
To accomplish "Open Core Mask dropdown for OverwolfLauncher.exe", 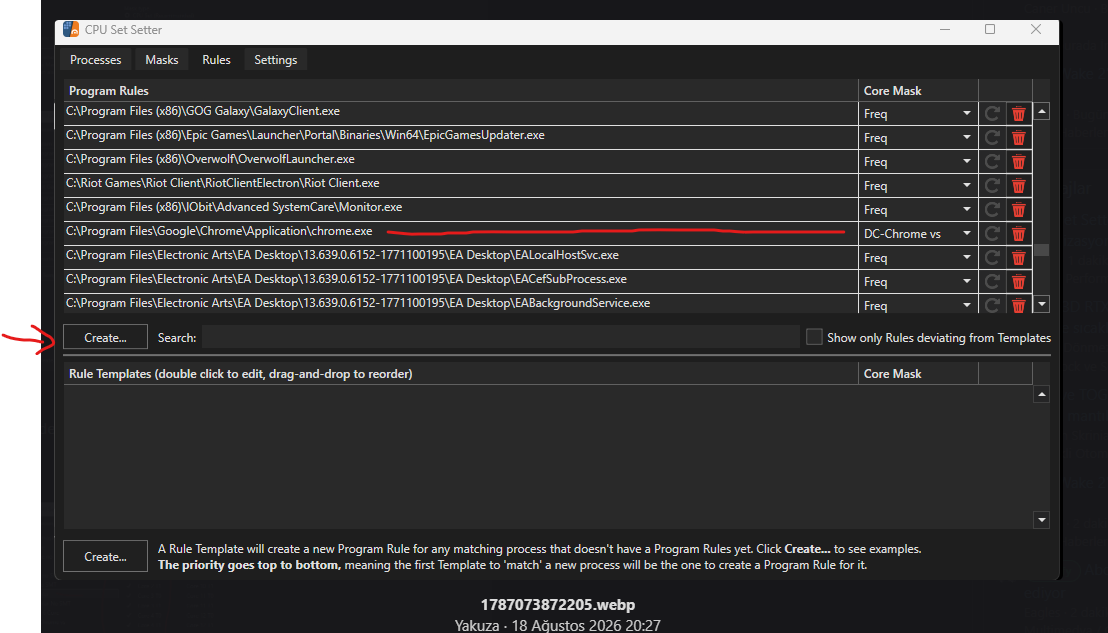I will pyautogui.click(x=918, y=162).
